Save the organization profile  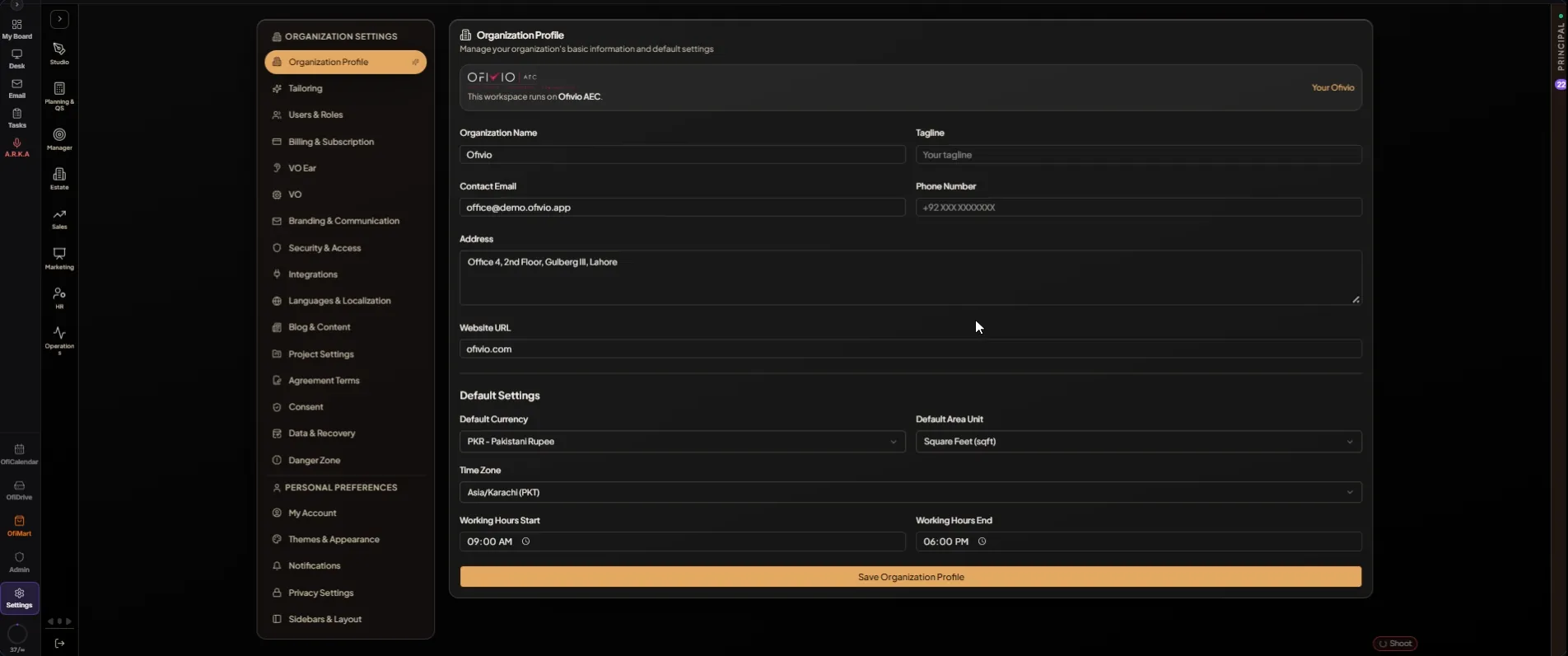[x=910, y=577]
